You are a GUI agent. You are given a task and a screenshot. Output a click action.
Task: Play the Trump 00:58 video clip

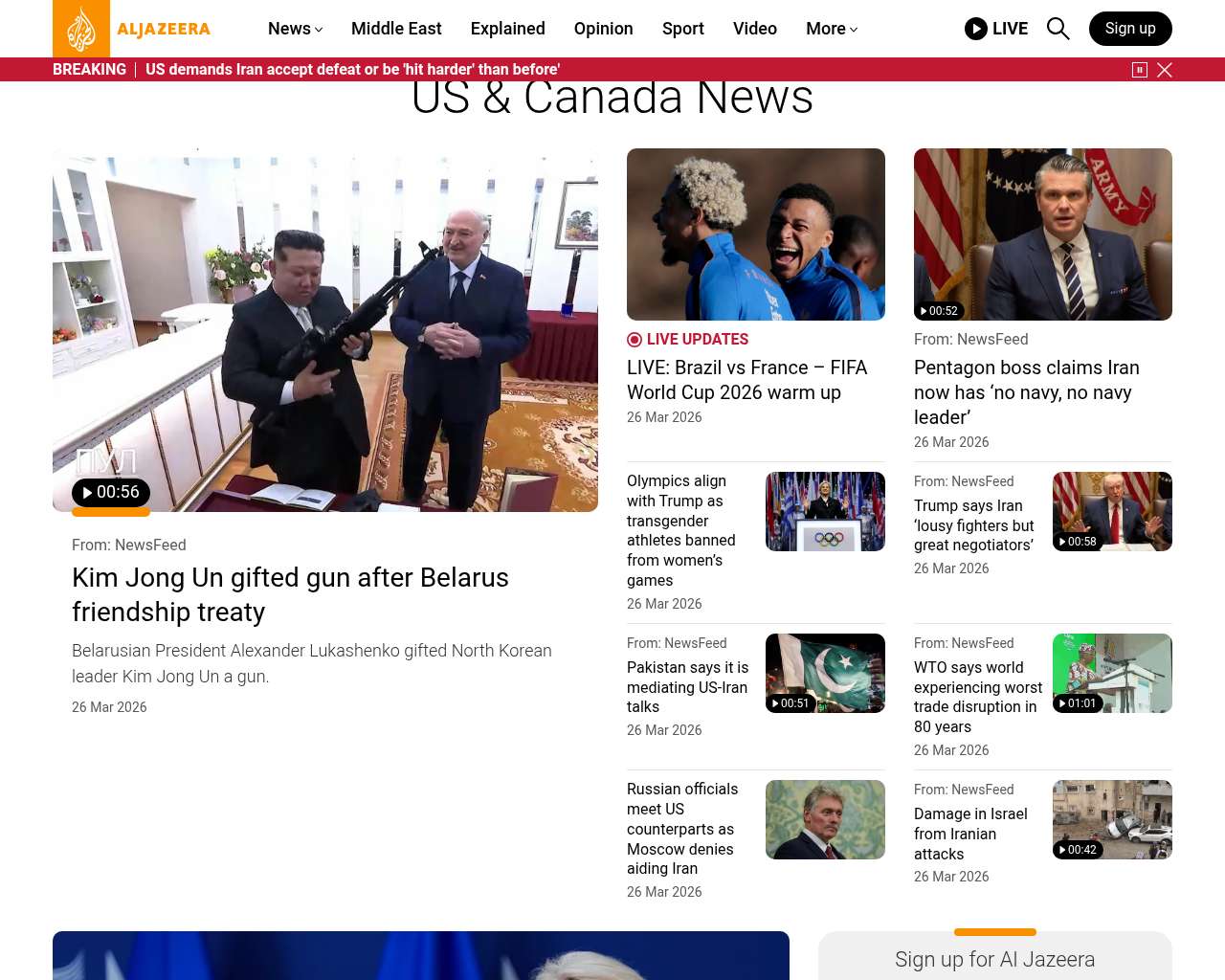click(x=1078, y=542)
